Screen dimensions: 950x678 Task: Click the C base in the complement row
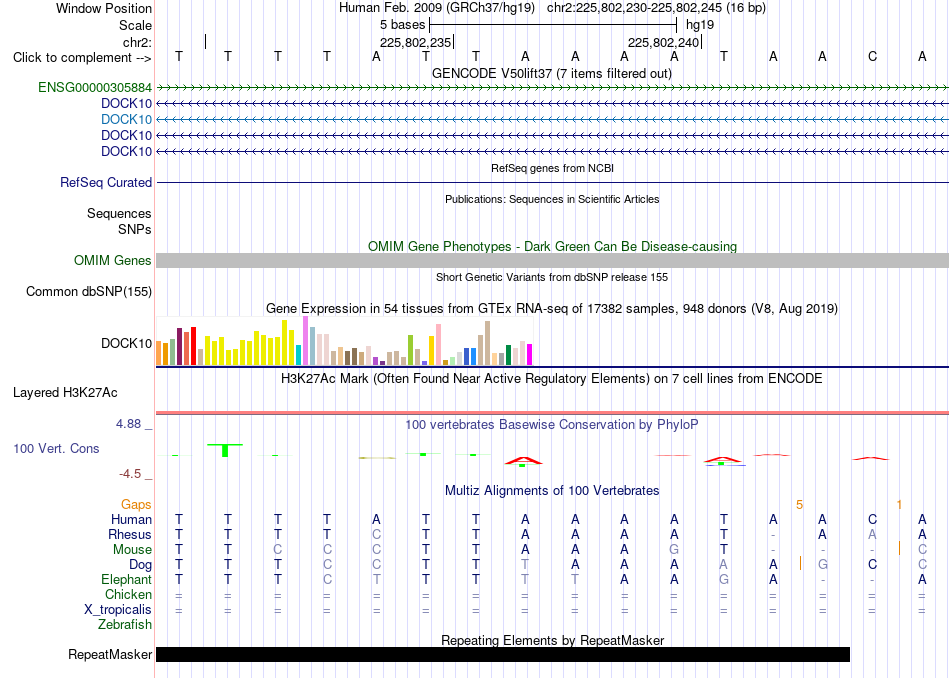pyautogui.click(x=872, y=57)
